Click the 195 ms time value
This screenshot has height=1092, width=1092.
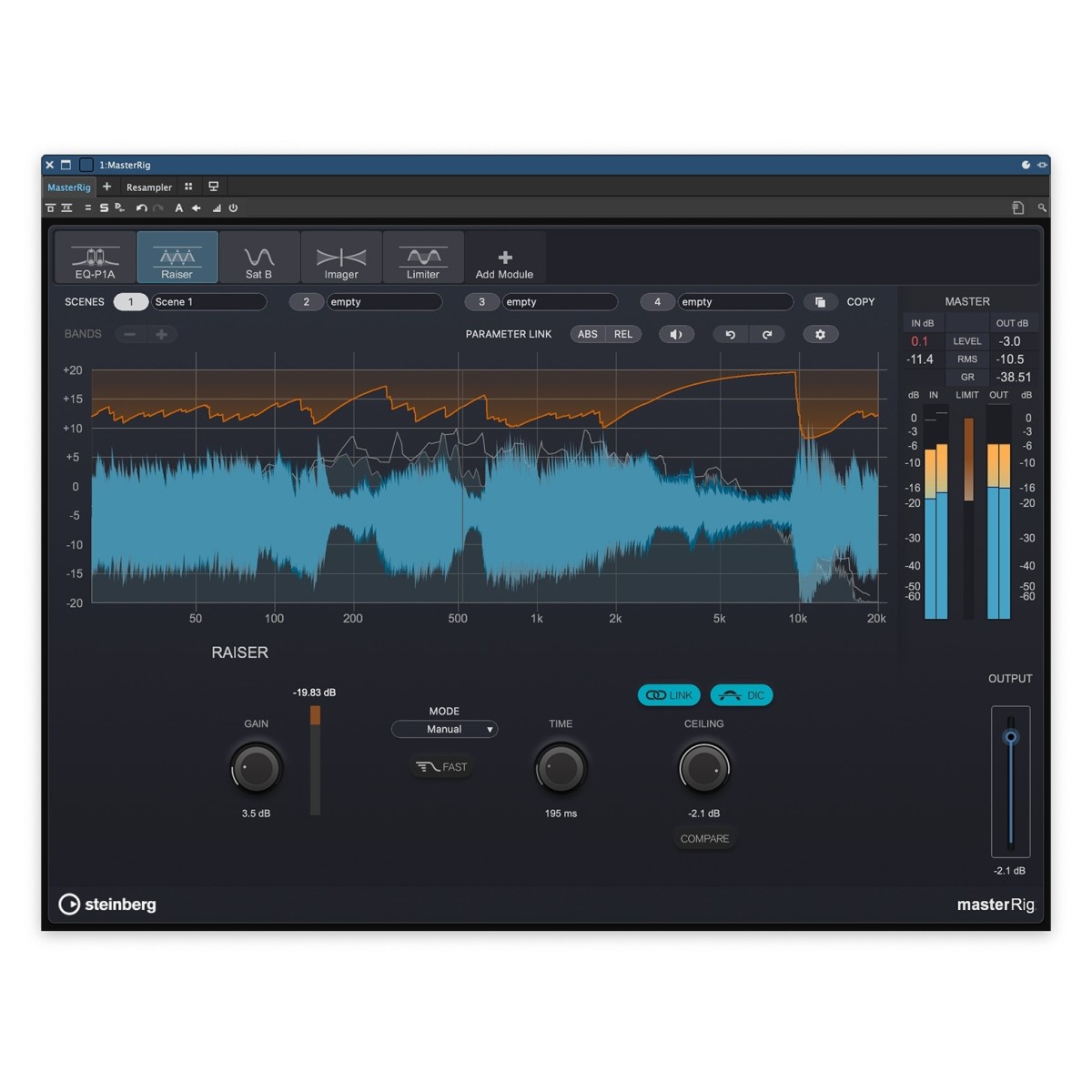tap(561, 814)
